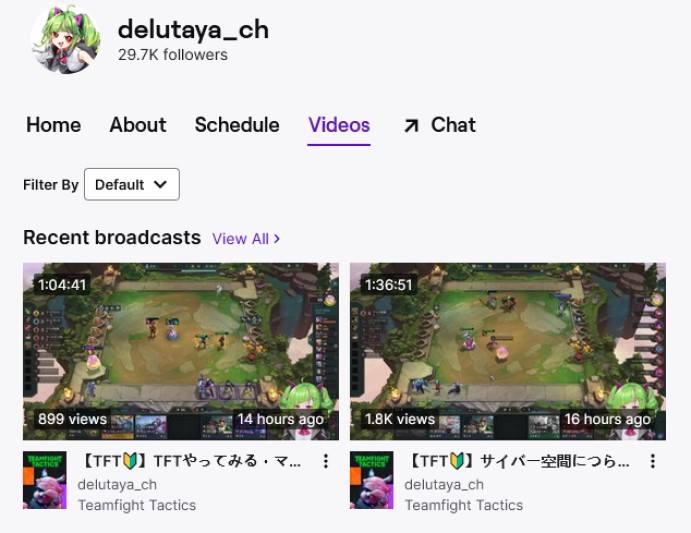
Task: Click the dropdown chevron in the Default filter
Action: (161, 184)
